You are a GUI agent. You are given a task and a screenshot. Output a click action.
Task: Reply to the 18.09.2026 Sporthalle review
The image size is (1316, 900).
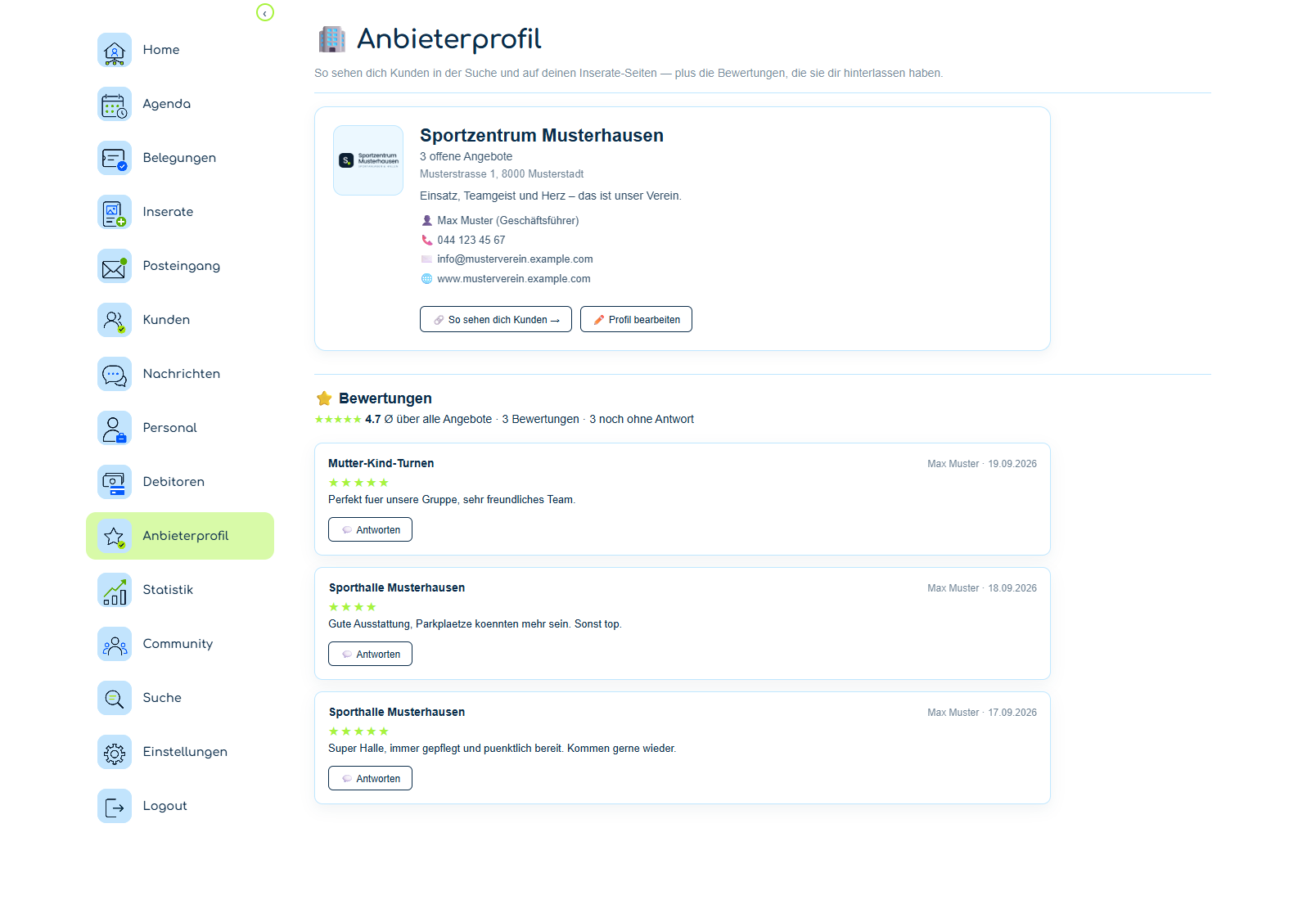(370, 654)
